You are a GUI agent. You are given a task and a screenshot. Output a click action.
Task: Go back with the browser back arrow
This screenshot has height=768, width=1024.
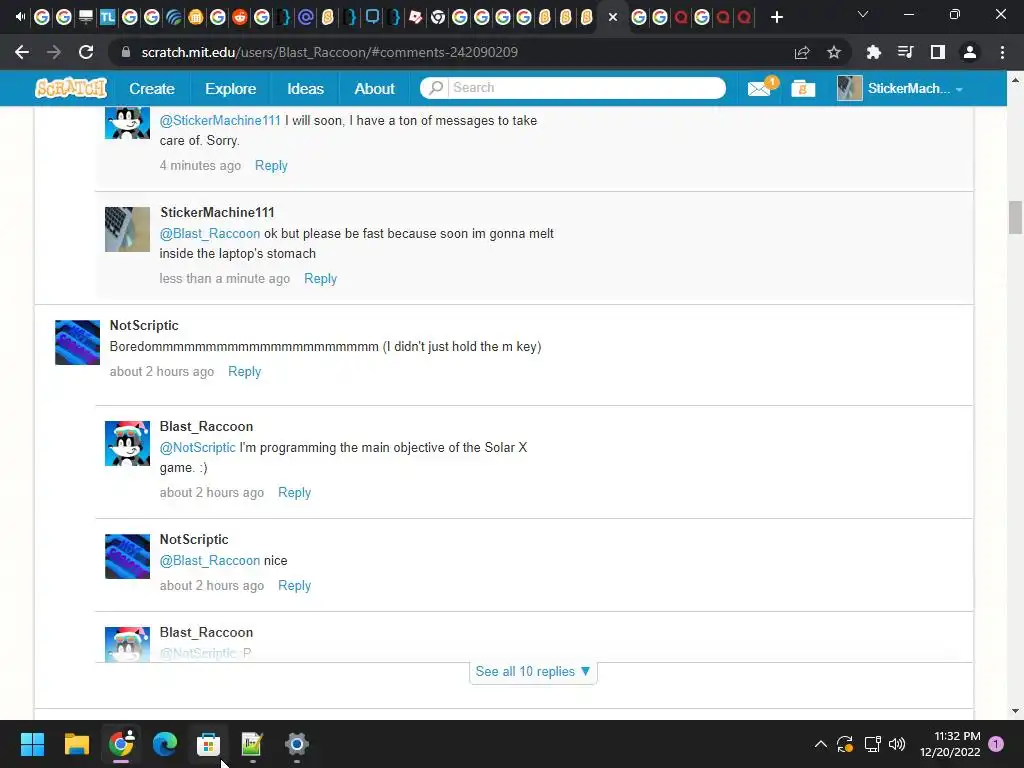(x=22, y=52)
